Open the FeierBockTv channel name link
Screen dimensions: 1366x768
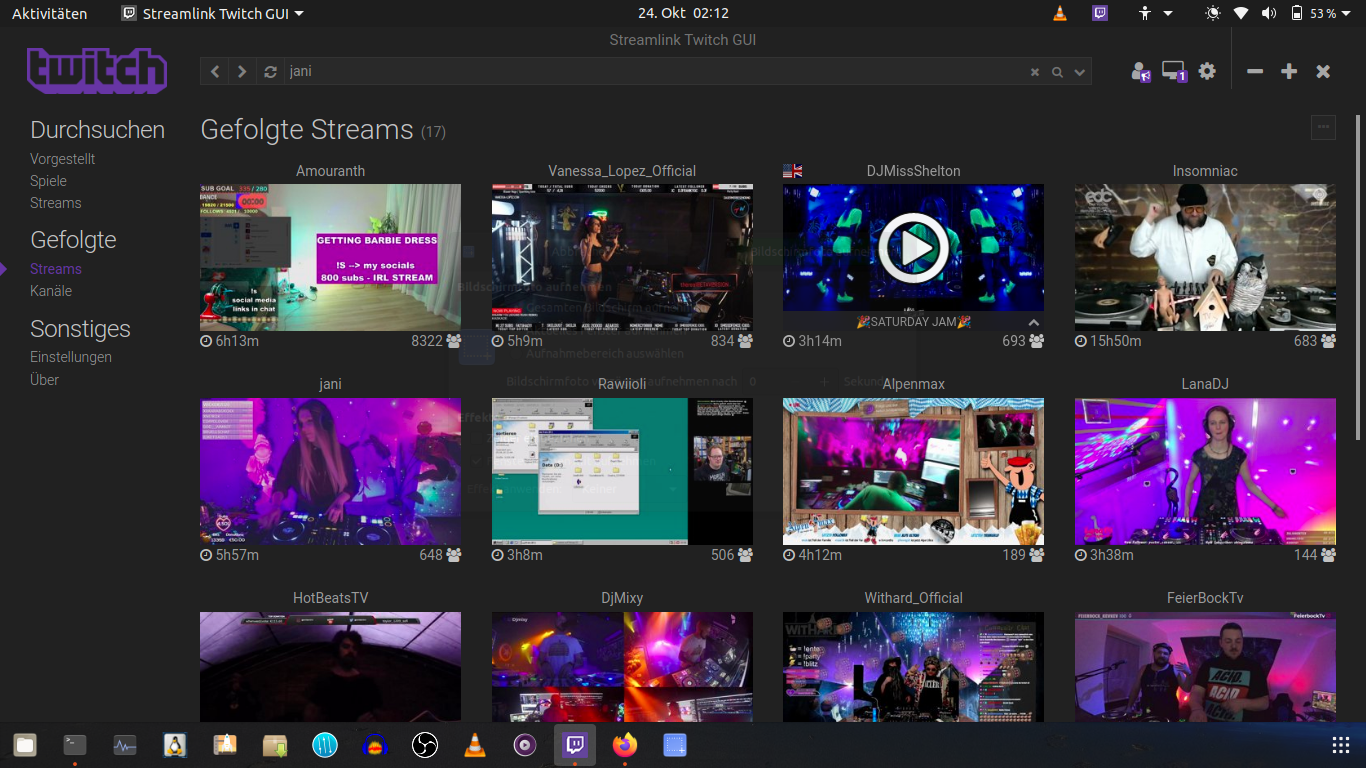point(1205,598)
